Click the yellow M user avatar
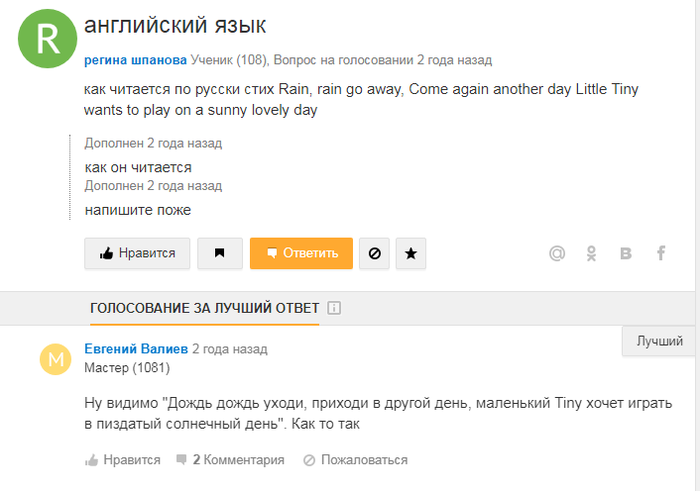The image size is (700, 491). pyautogui.click(x=56, y=359)
